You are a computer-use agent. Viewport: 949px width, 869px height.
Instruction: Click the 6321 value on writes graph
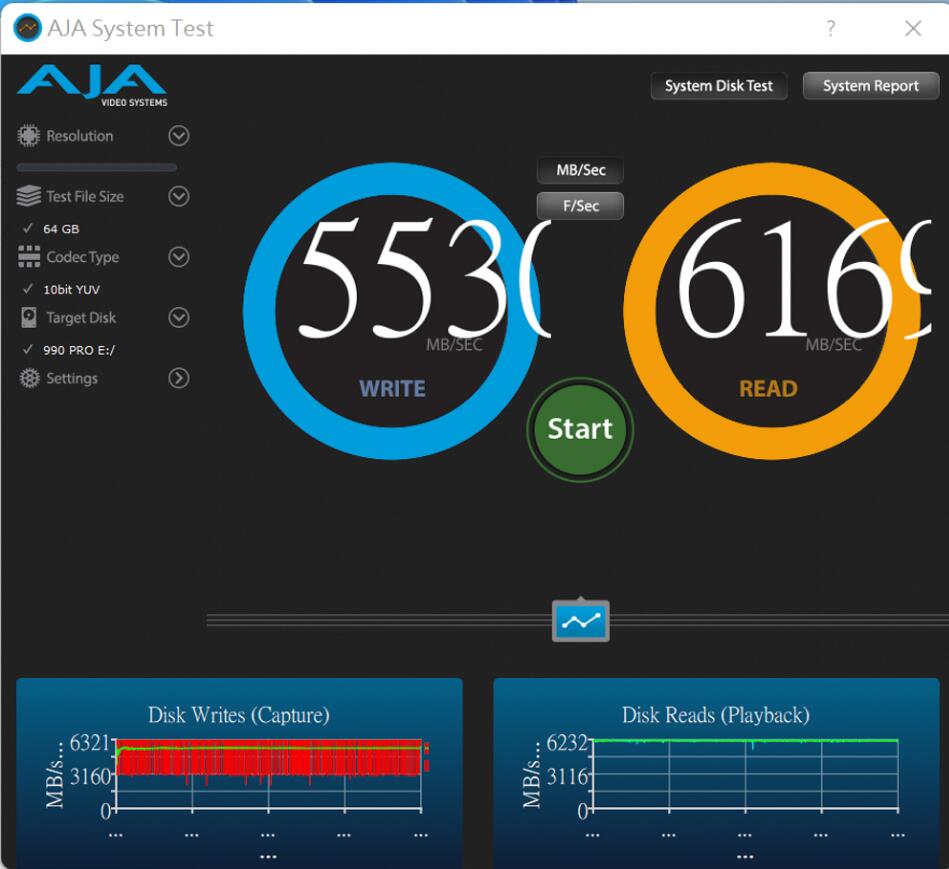tap(90, 742)
